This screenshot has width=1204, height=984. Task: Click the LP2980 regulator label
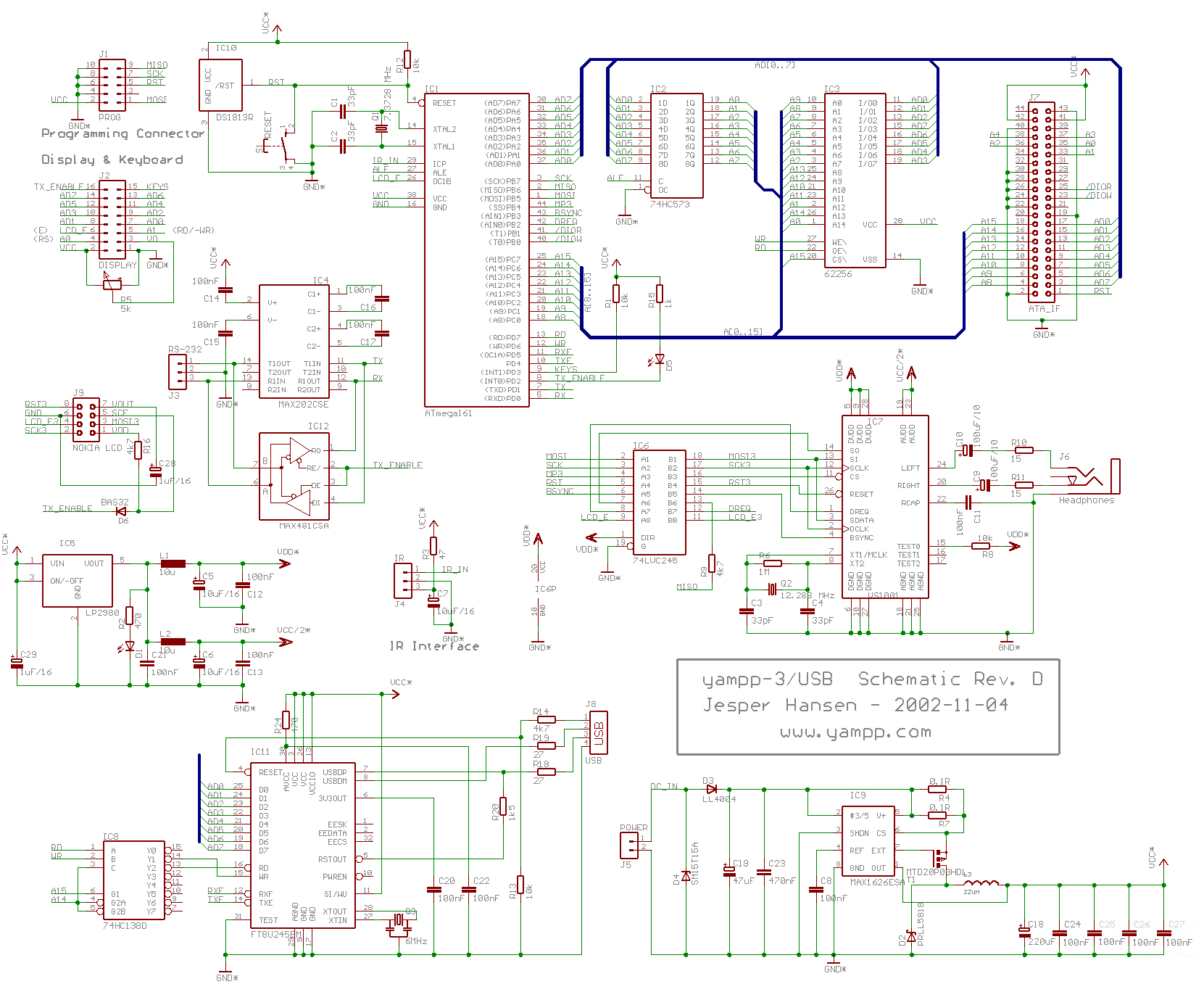pos(102,613)
